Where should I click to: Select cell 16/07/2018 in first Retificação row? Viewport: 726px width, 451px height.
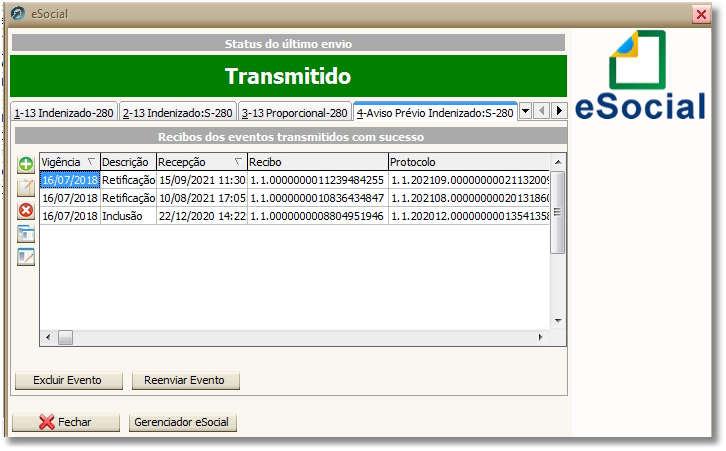click(70, 180)
